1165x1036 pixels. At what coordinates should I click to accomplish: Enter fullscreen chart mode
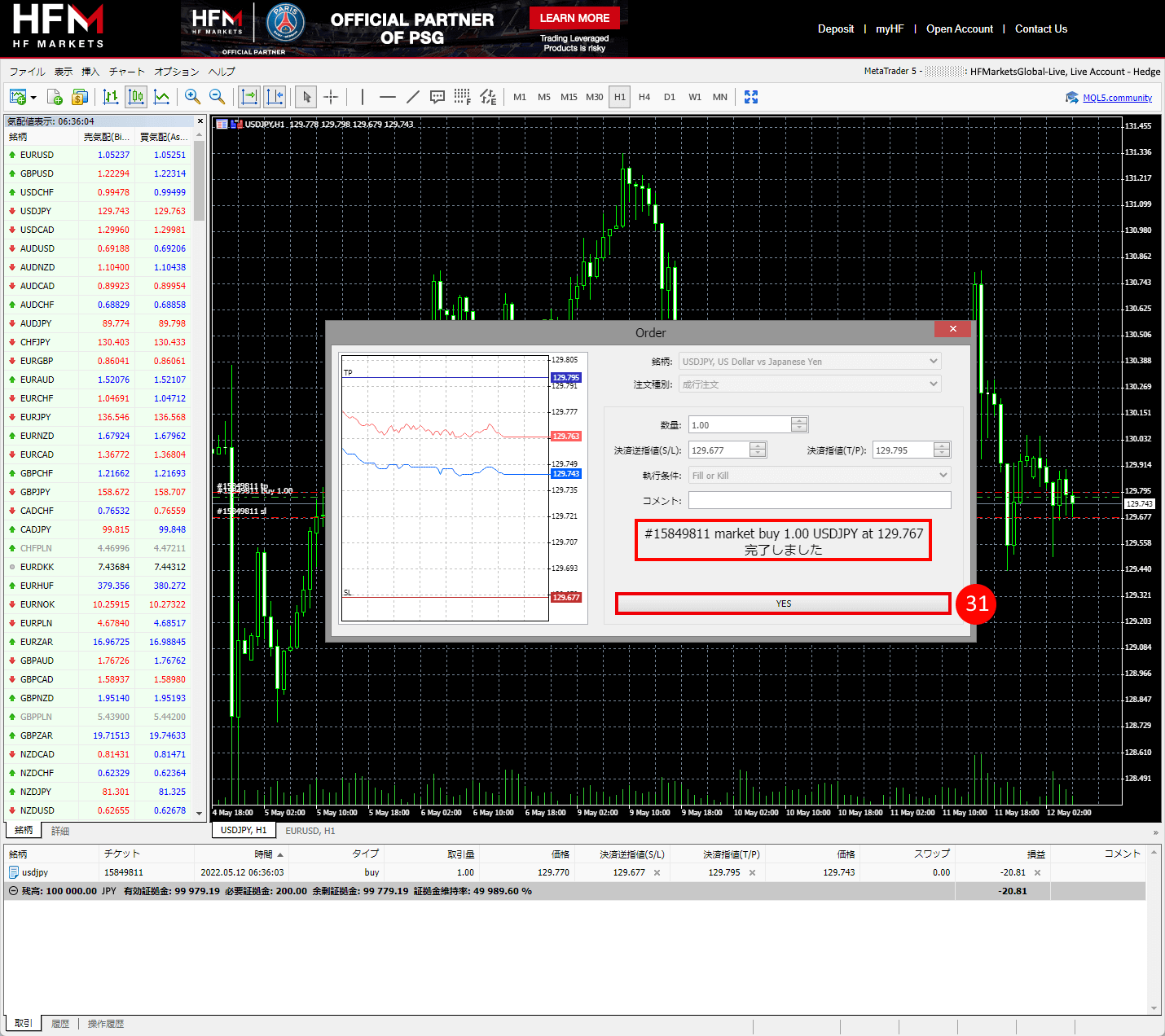coord(751,97)
